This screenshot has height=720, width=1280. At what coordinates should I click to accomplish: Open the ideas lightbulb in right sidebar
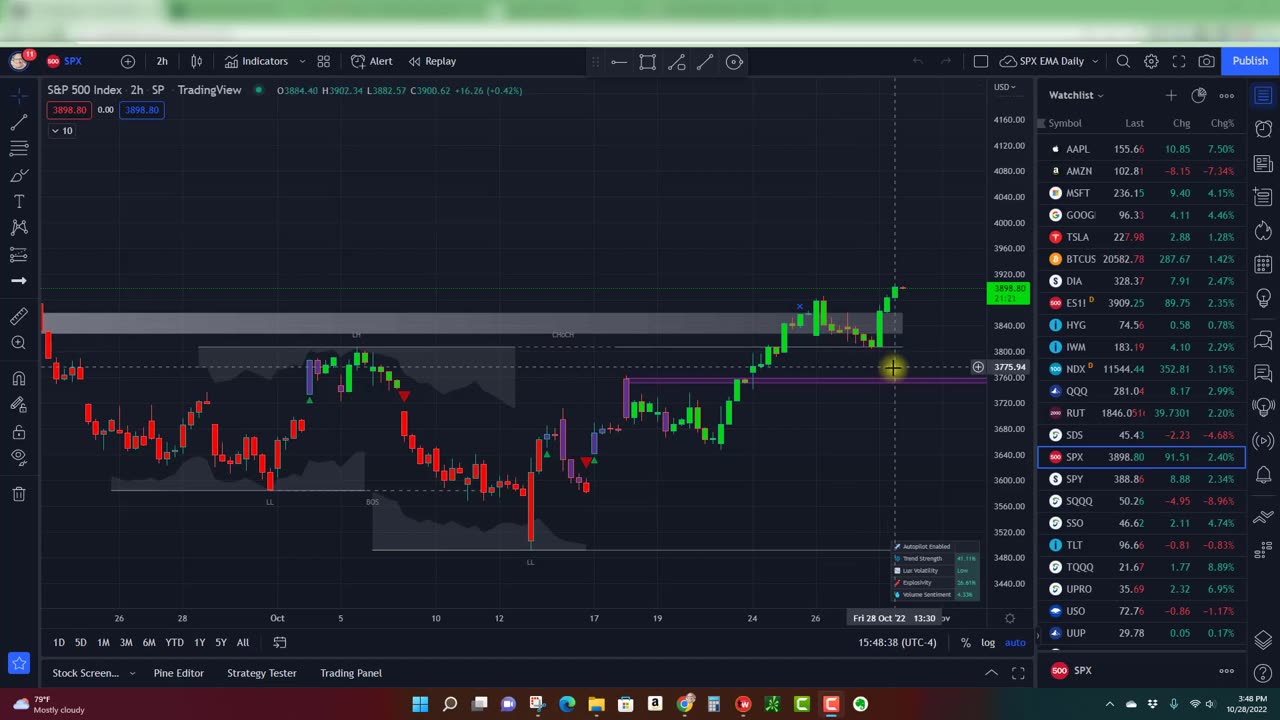click(1263, 298)
